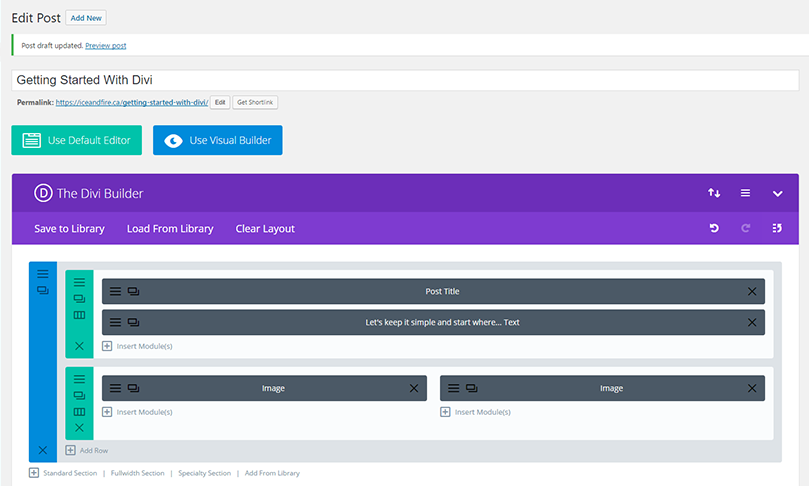The image size is (809, 486).
Task: Click Load From Library
Action: (x=170, y=229)
